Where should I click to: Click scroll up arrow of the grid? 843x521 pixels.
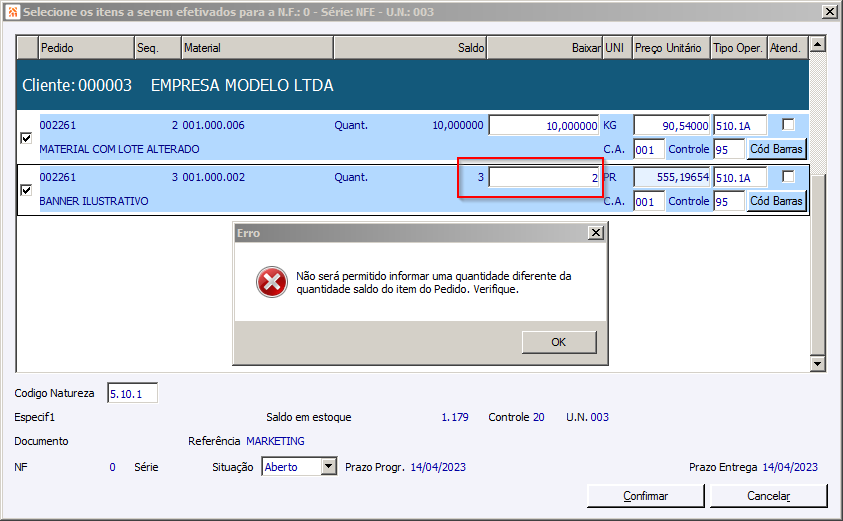click(817, 44)
